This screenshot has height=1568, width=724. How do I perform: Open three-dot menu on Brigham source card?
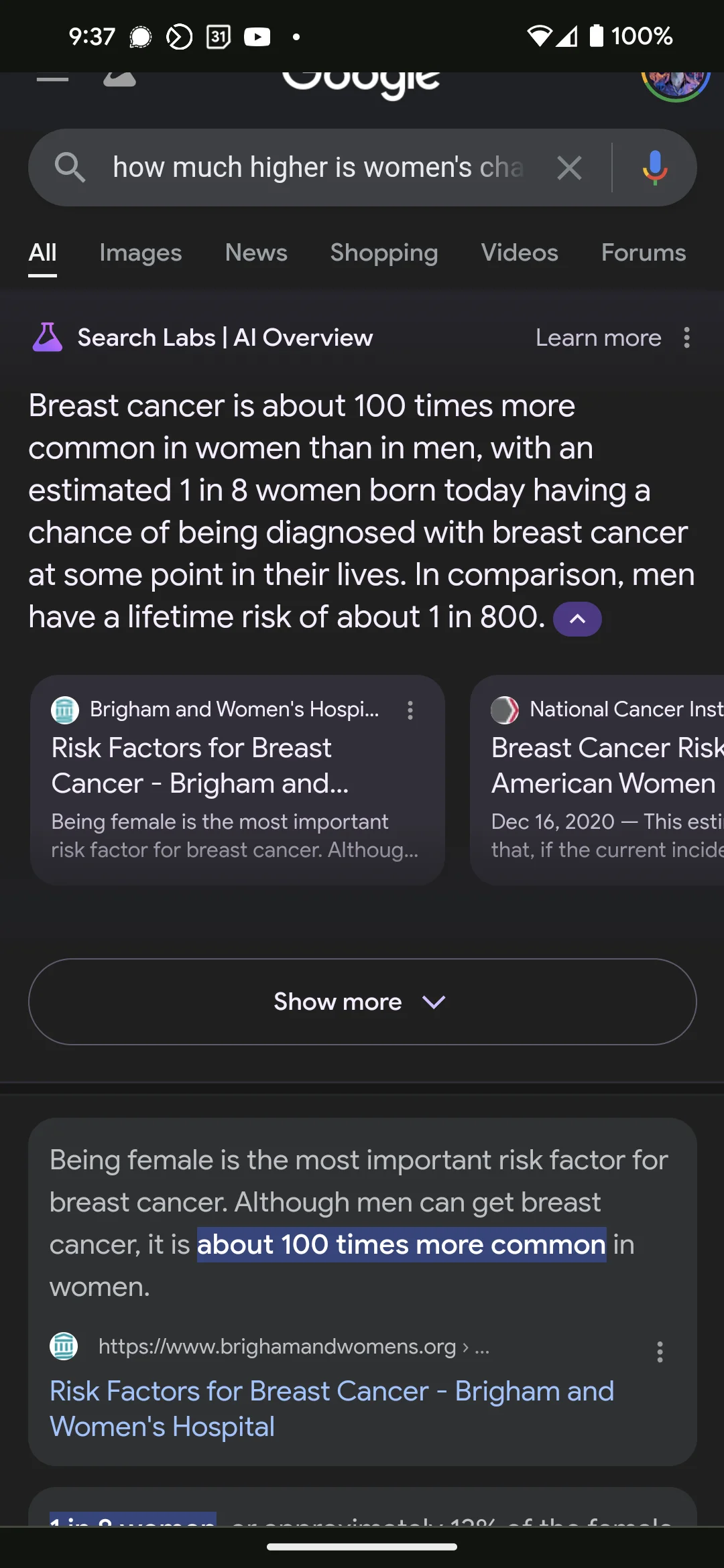(410, 710)
